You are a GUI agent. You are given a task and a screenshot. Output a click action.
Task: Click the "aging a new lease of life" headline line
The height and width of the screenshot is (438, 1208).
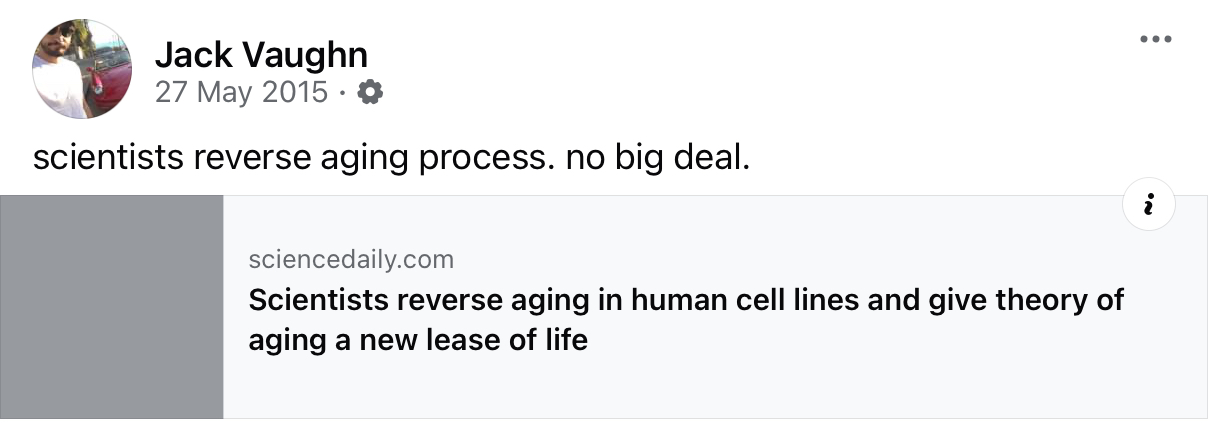click(x=418, y=340)
